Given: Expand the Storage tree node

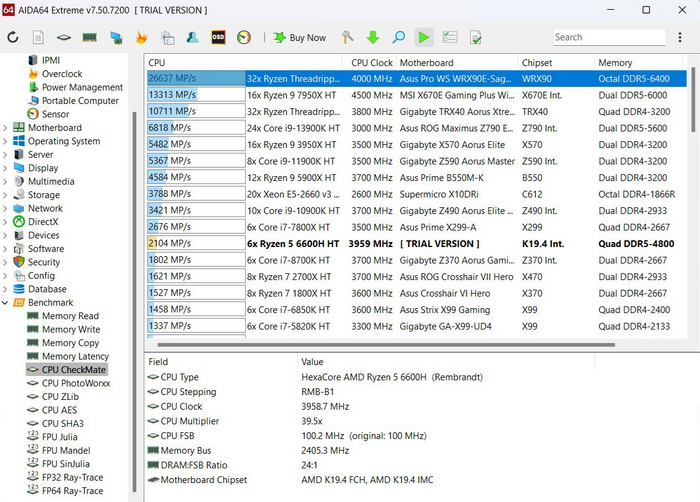Looking at the screenshot, I should pos(7,195).
